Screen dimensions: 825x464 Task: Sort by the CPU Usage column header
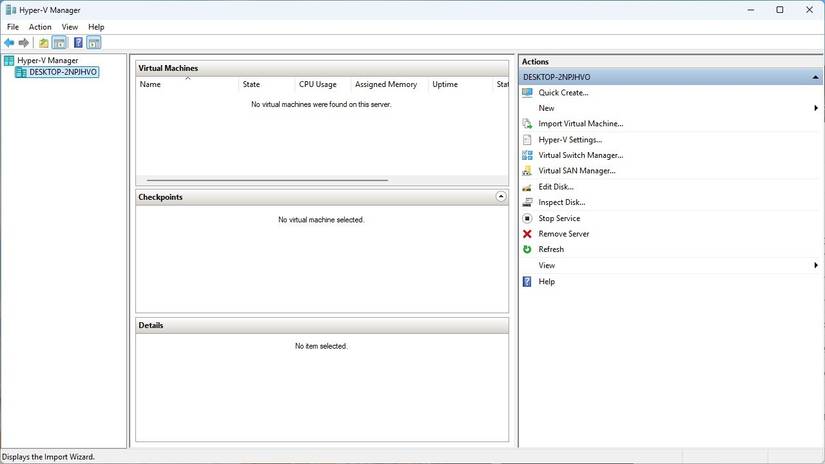[x=323, y=84]
